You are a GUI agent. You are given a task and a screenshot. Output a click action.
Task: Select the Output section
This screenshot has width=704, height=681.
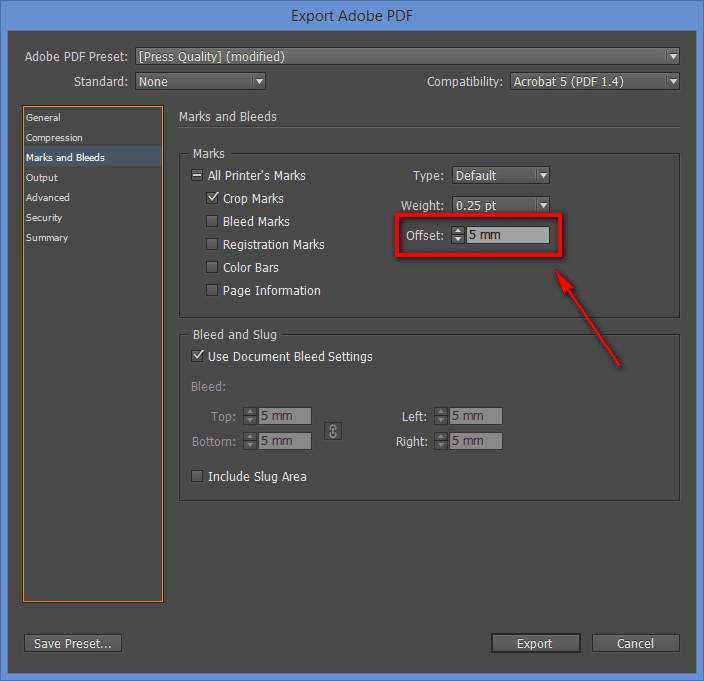93,178
